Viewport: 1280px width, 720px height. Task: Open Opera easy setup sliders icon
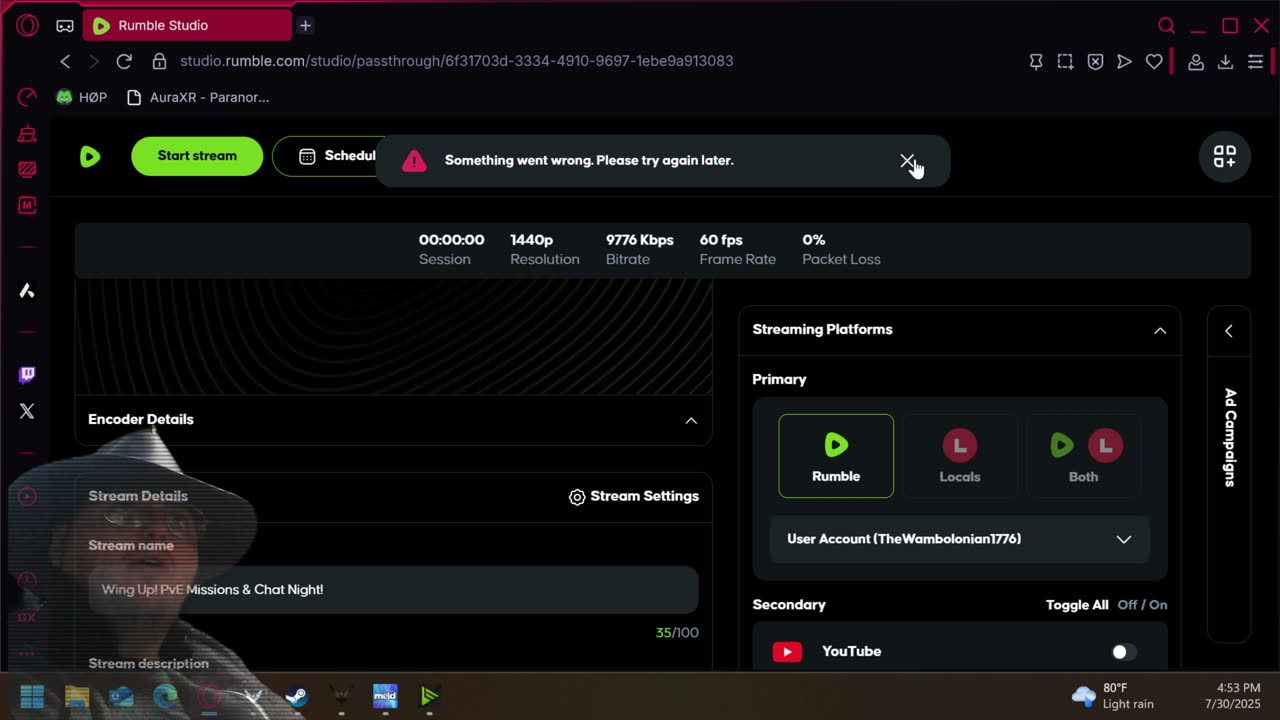pos(1255,62)
